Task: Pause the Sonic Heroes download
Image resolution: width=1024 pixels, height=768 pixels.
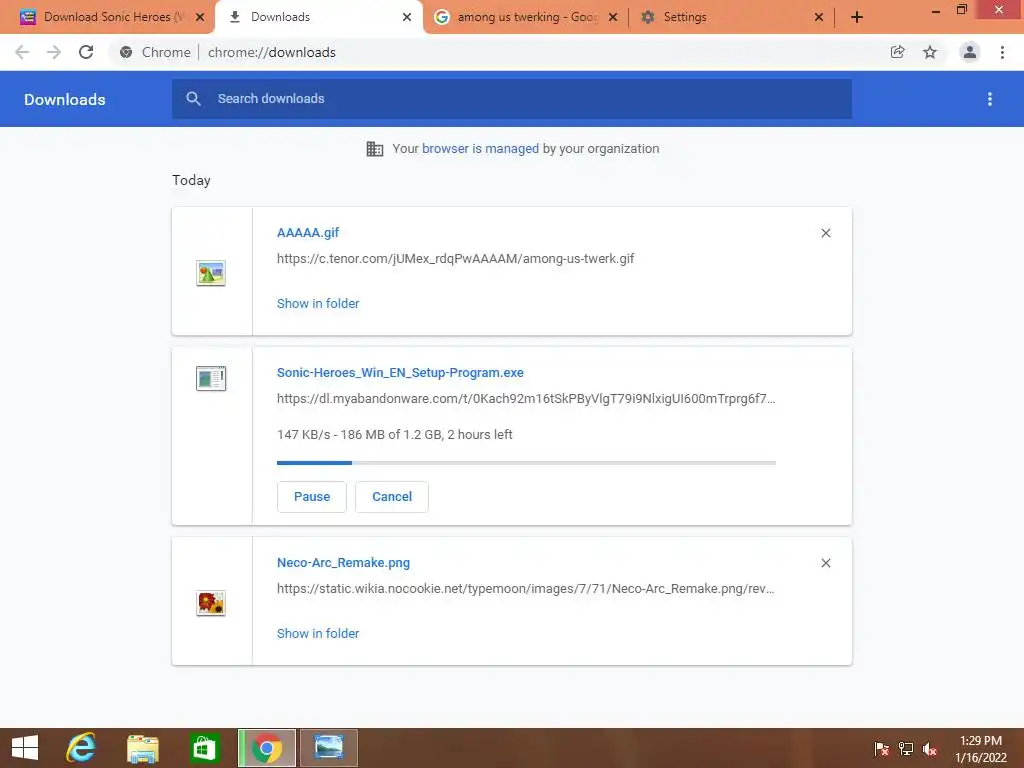Action: pos(312,497)
